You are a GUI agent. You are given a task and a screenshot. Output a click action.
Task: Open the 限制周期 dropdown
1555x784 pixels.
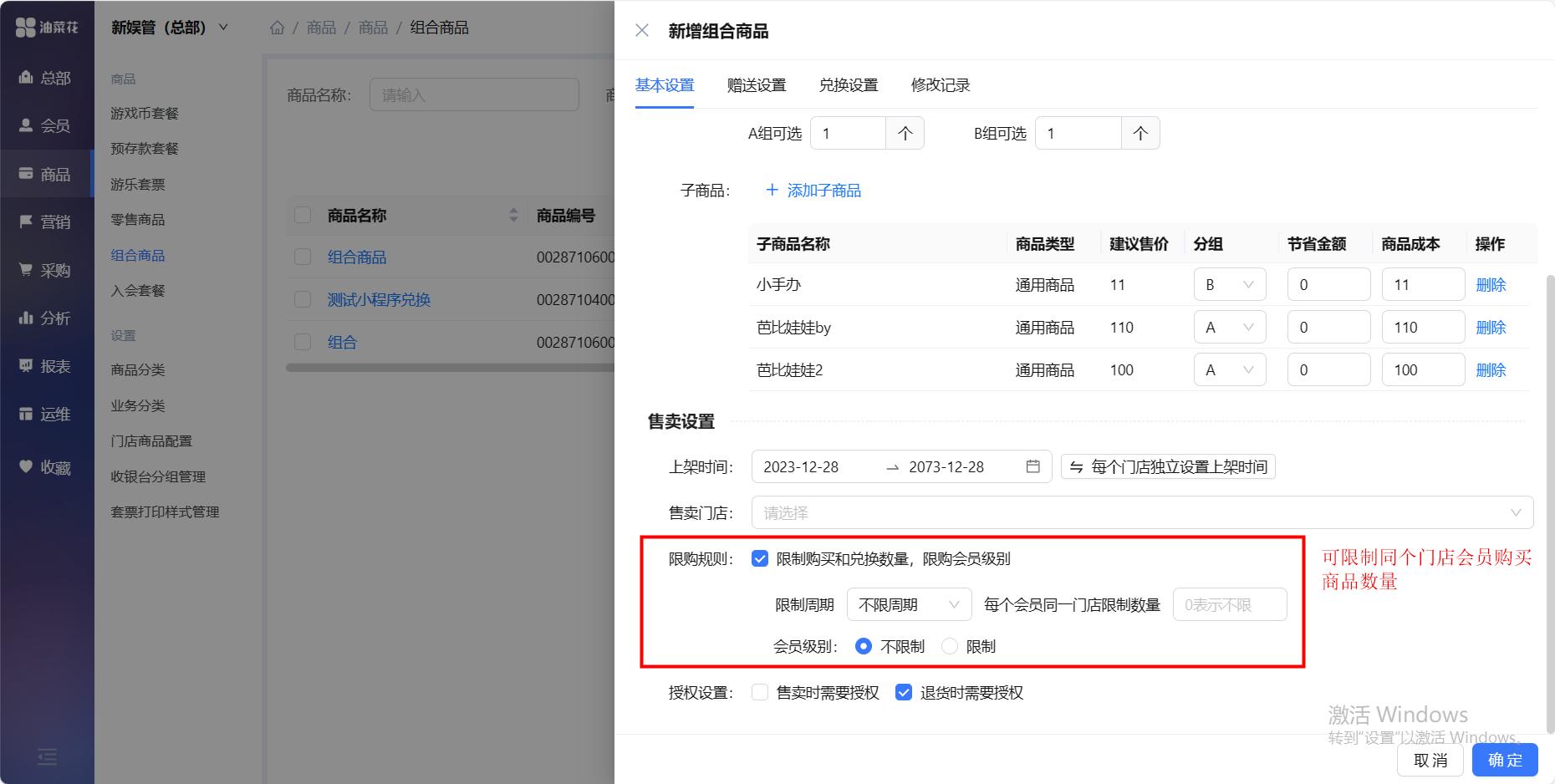tap(909, 604)
